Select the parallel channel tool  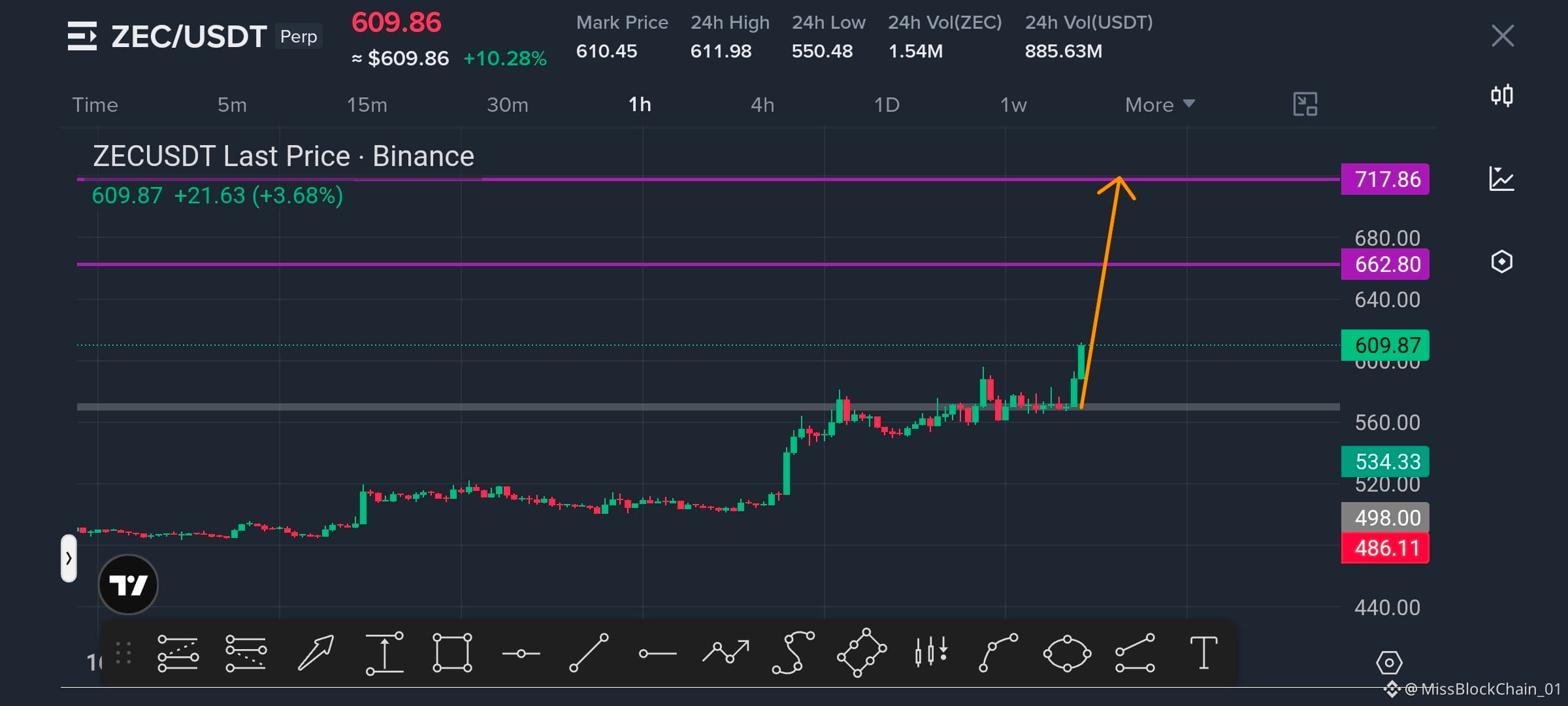pyautogui.click(x=1135, y=652)
